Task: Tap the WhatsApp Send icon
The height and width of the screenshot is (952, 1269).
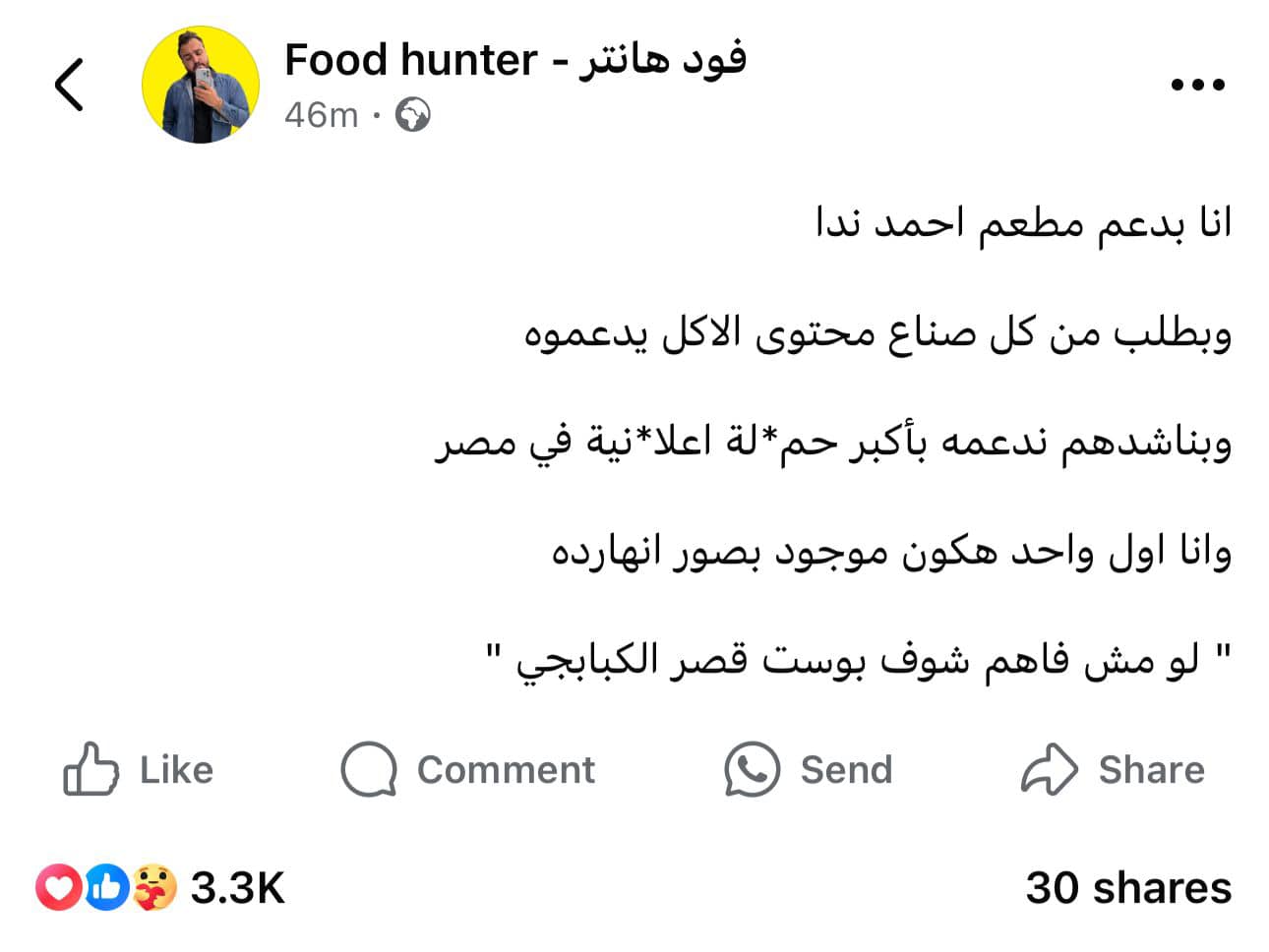Action: click(752, 769)
